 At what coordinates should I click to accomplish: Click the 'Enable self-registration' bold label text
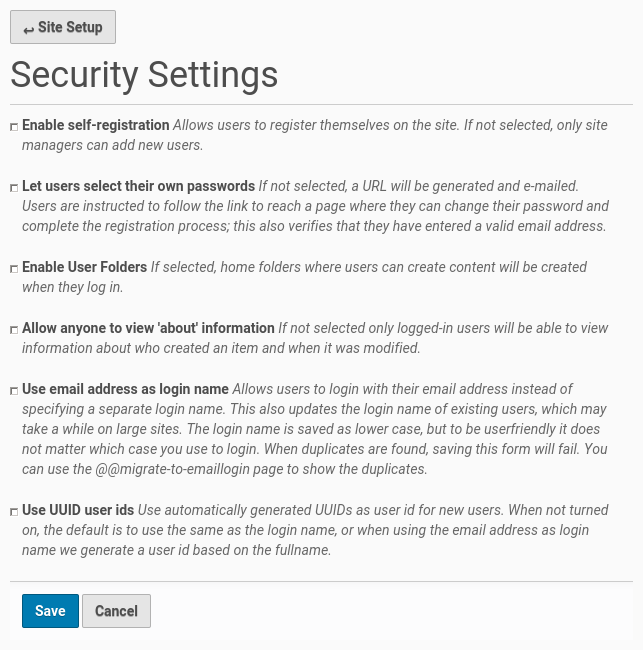96,126
